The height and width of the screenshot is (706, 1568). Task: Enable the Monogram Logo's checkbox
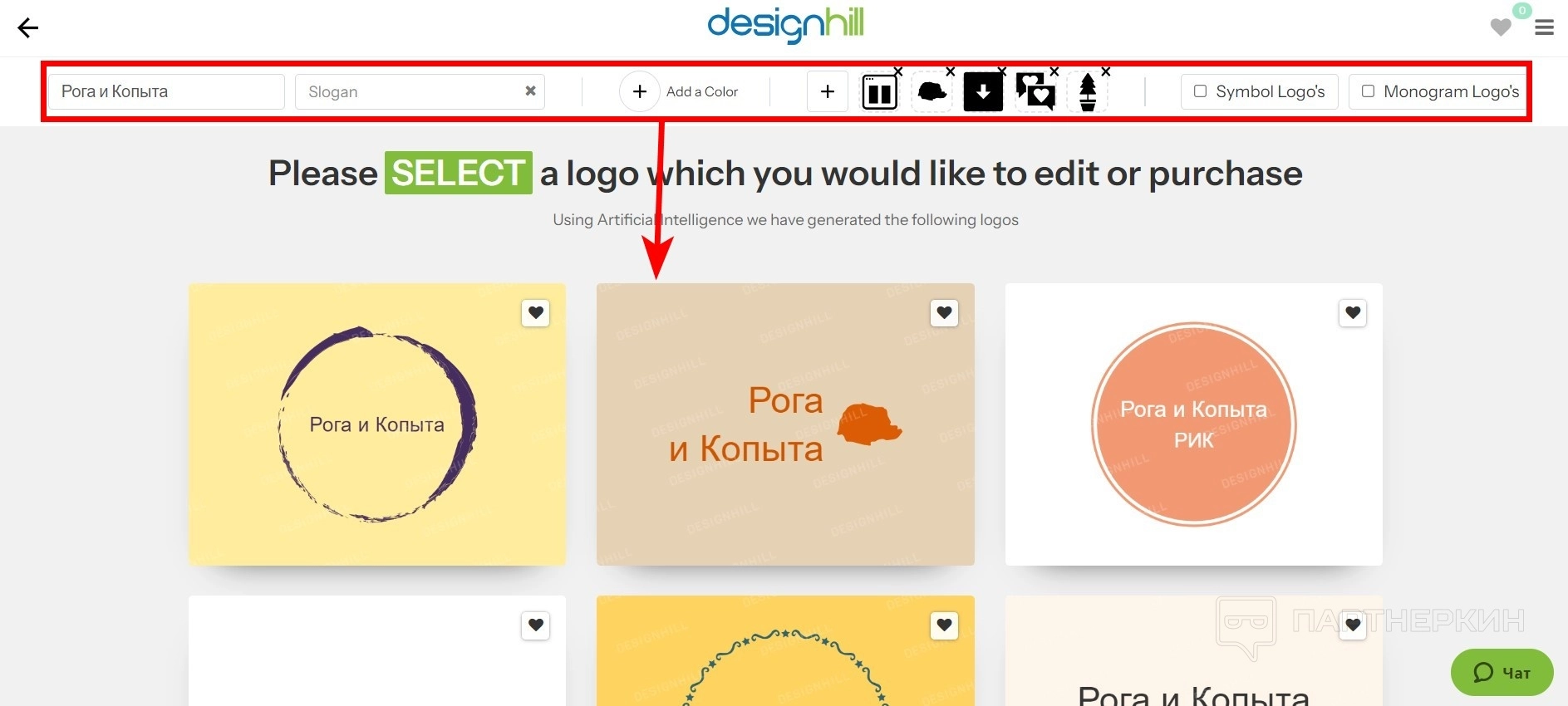point(1368,91)
